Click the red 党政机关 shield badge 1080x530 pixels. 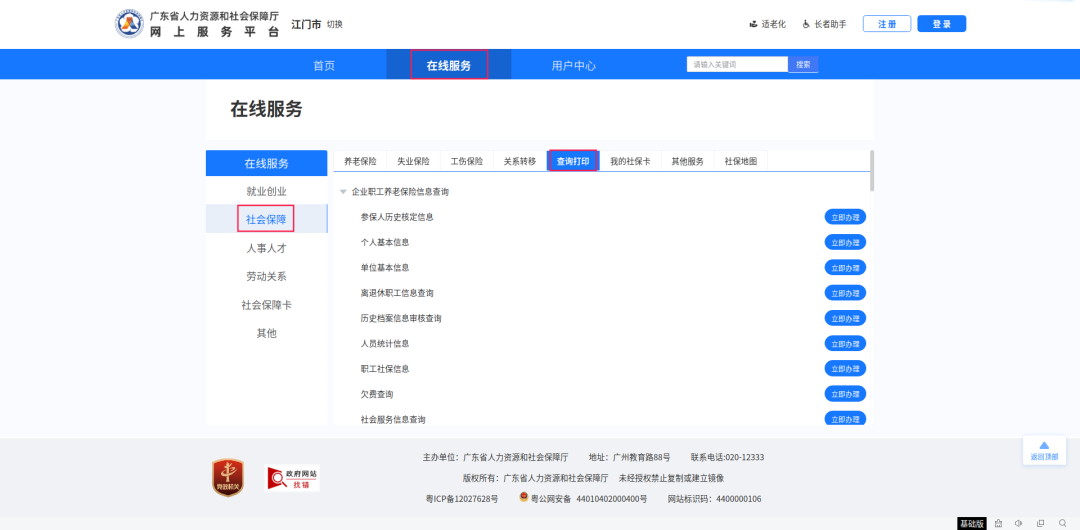228,477
